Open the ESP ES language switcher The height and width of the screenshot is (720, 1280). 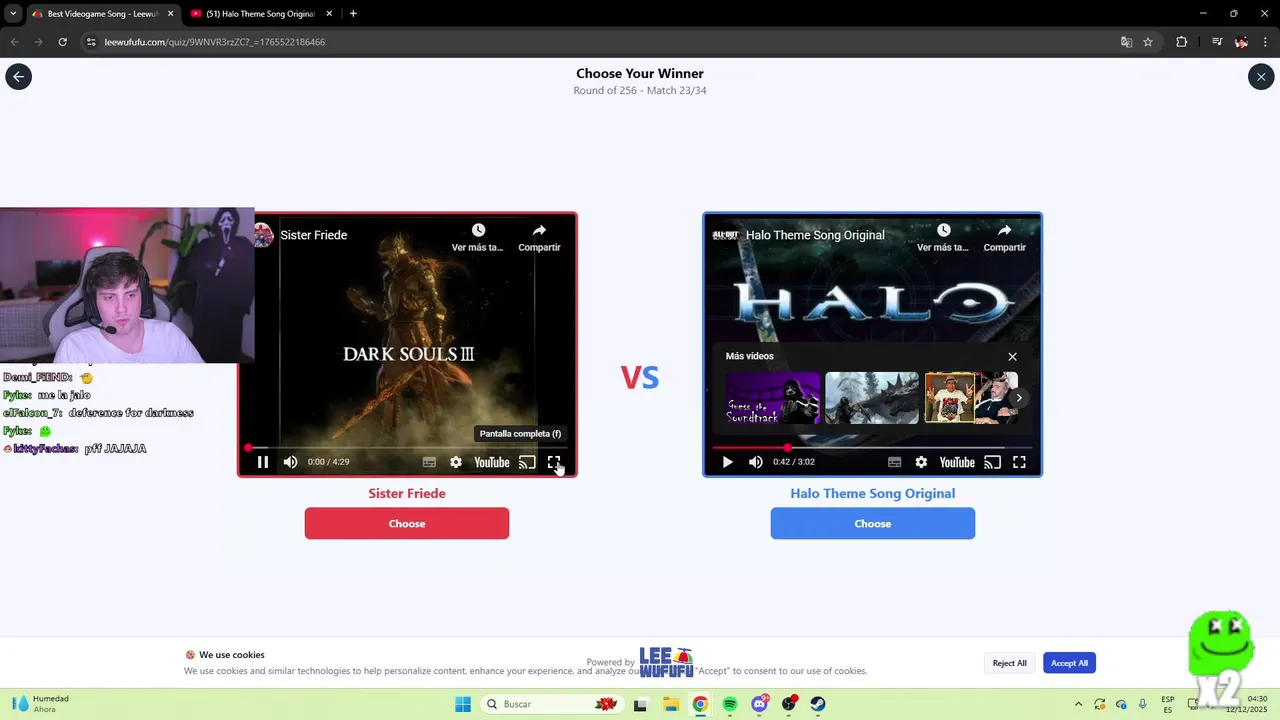click(x=1168, y=704)
